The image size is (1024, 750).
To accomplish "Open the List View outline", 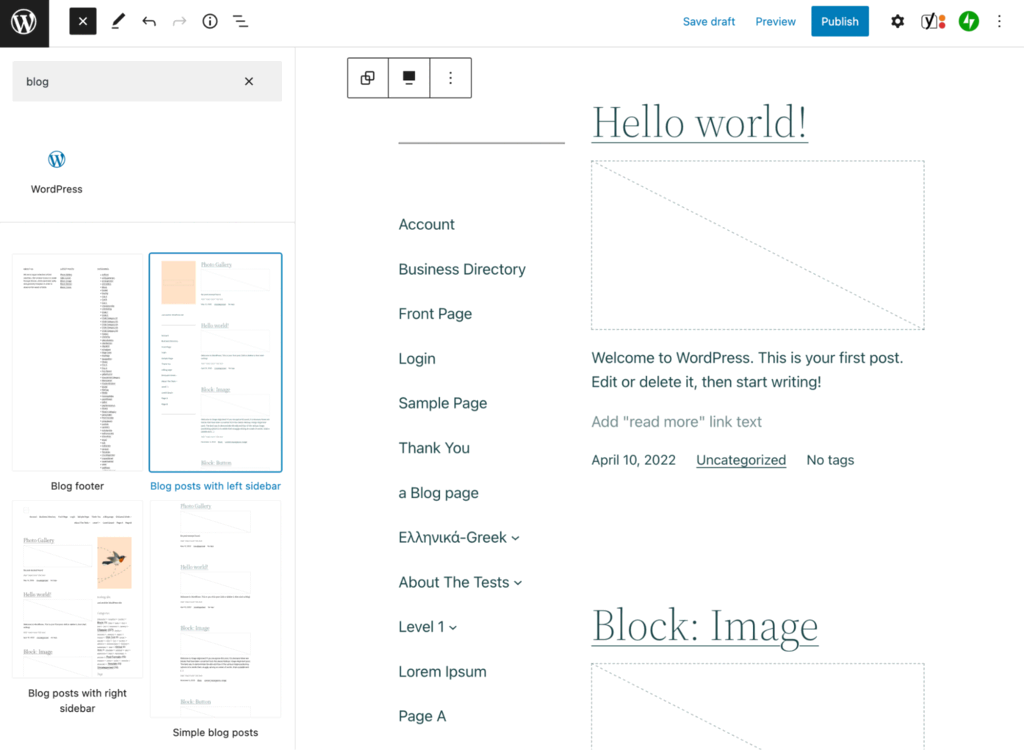I will (x=240, y=22).
